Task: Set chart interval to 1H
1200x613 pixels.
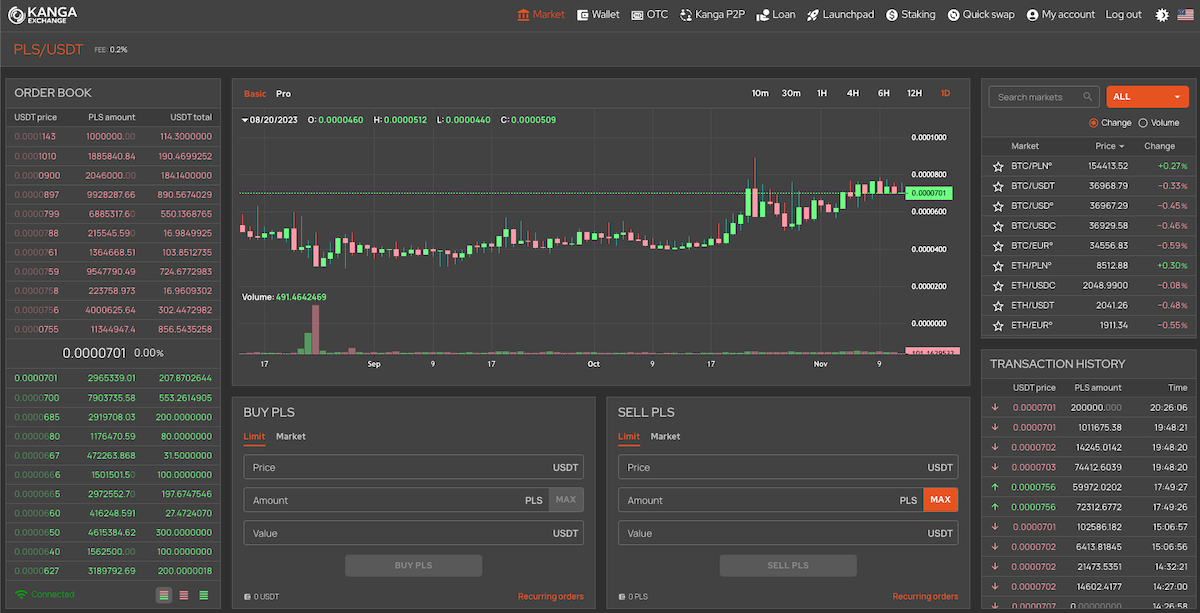Action: pyautogui.click(x=822, y=93)
